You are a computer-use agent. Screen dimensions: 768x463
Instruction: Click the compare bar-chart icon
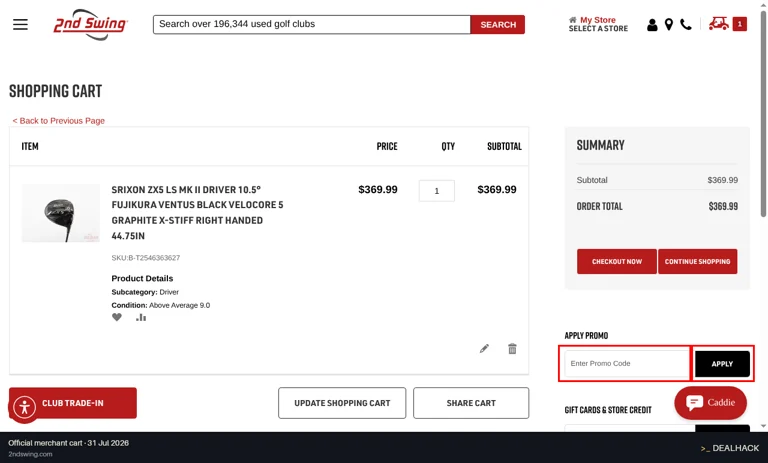click(x=141, y=317)
